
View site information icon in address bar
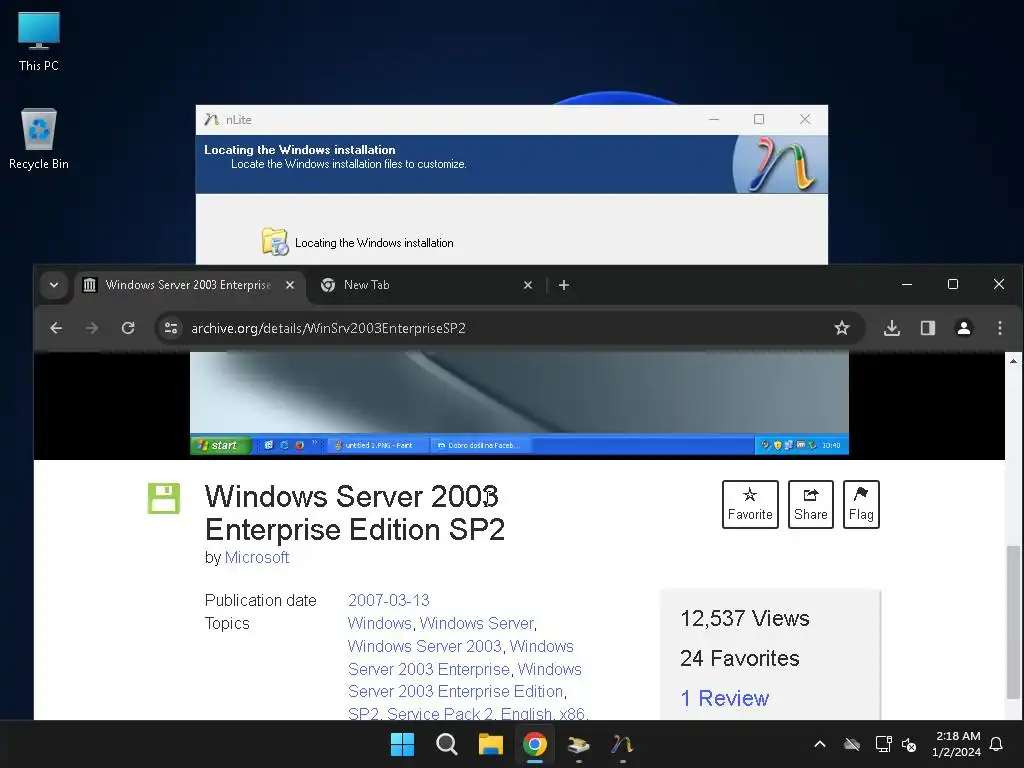[171, 328]
